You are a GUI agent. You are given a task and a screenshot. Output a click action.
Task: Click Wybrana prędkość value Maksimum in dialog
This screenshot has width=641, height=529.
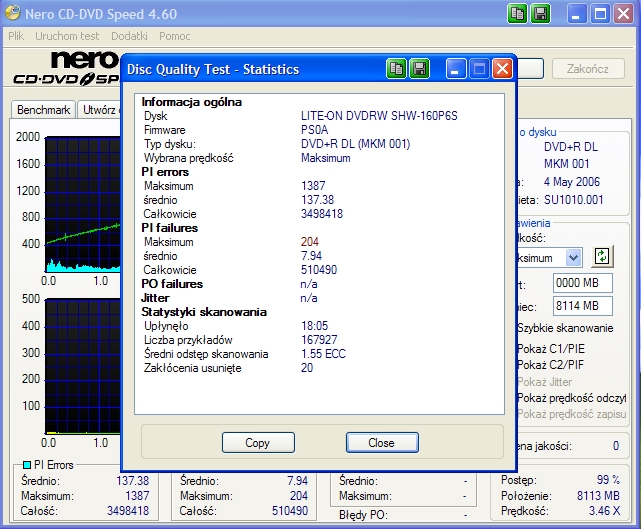(325, 158)
